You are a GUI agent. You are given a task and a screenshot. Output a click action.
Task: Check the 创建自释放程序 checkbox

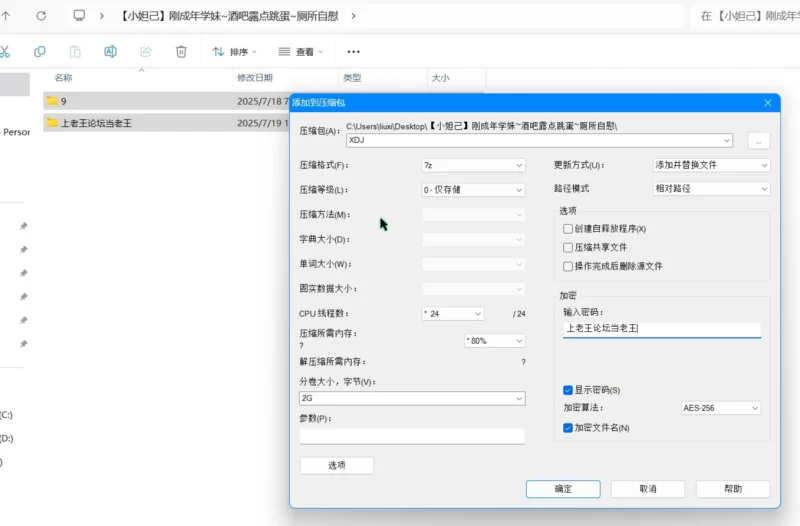[568, 229]
